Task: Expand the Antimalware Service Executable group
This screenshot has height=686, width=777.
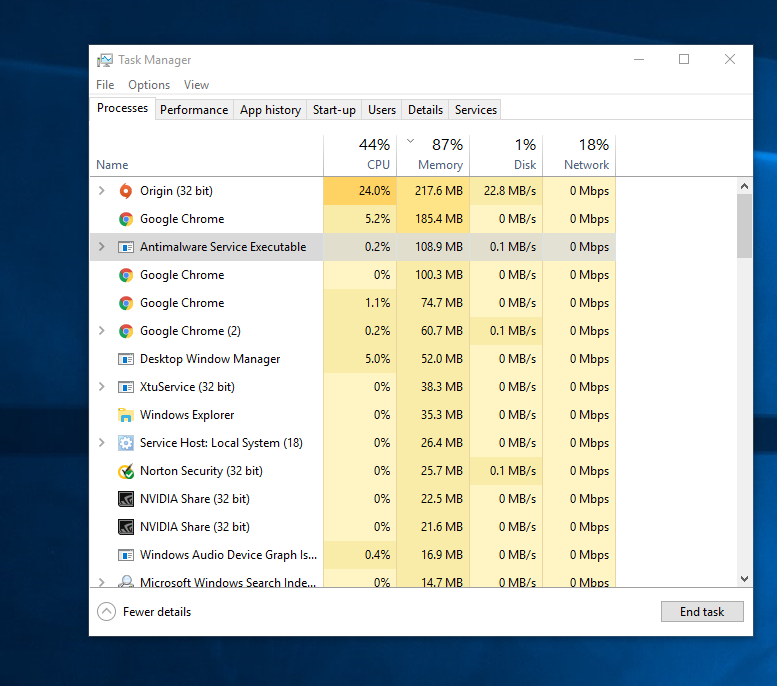Action: click(102, 247)
